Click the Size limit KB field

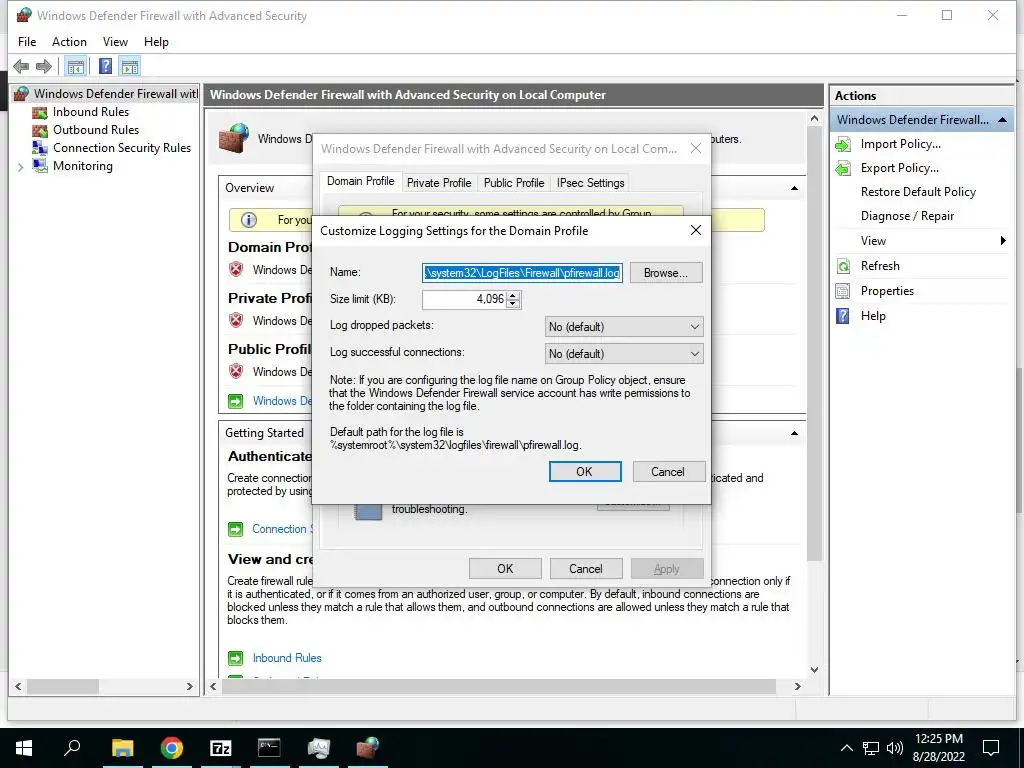click(464, 299)
